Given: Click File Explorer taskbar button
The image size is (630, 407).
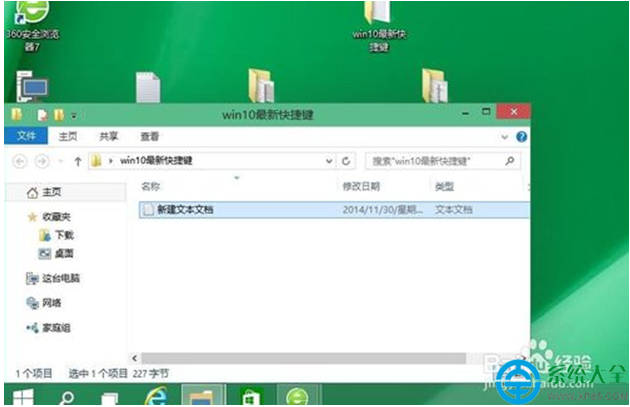Looking at the screenshot, I should coord(202,395).
